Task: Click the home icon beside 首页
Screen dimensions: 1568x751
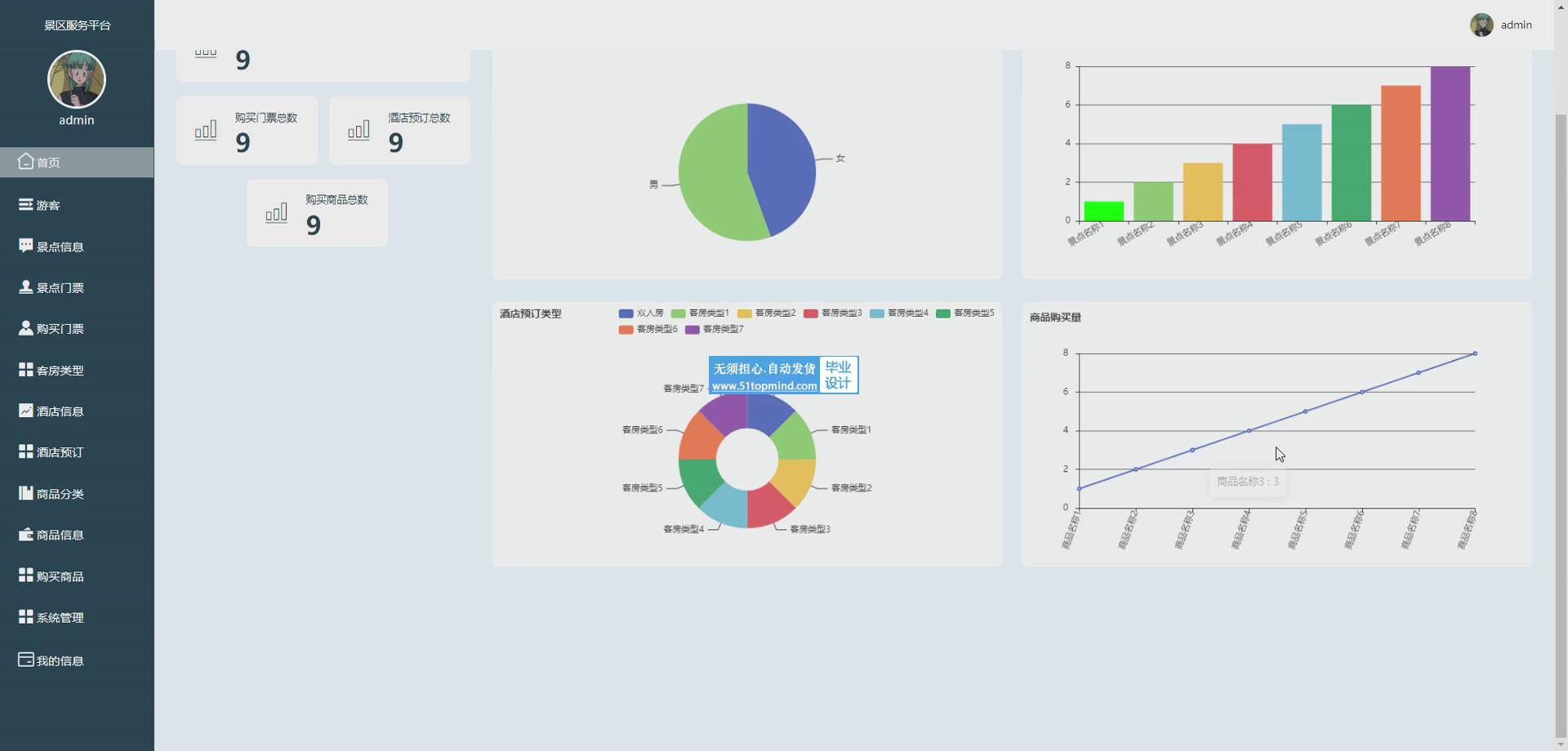Action: click(26, 162)
